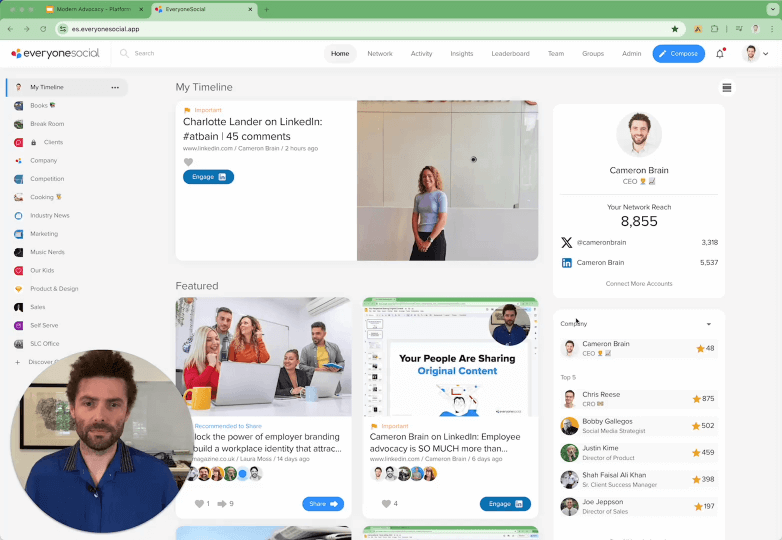This screenshot has height=540, width=782.
Task: Switch to the Insights tab
Action: click(461, 54)
